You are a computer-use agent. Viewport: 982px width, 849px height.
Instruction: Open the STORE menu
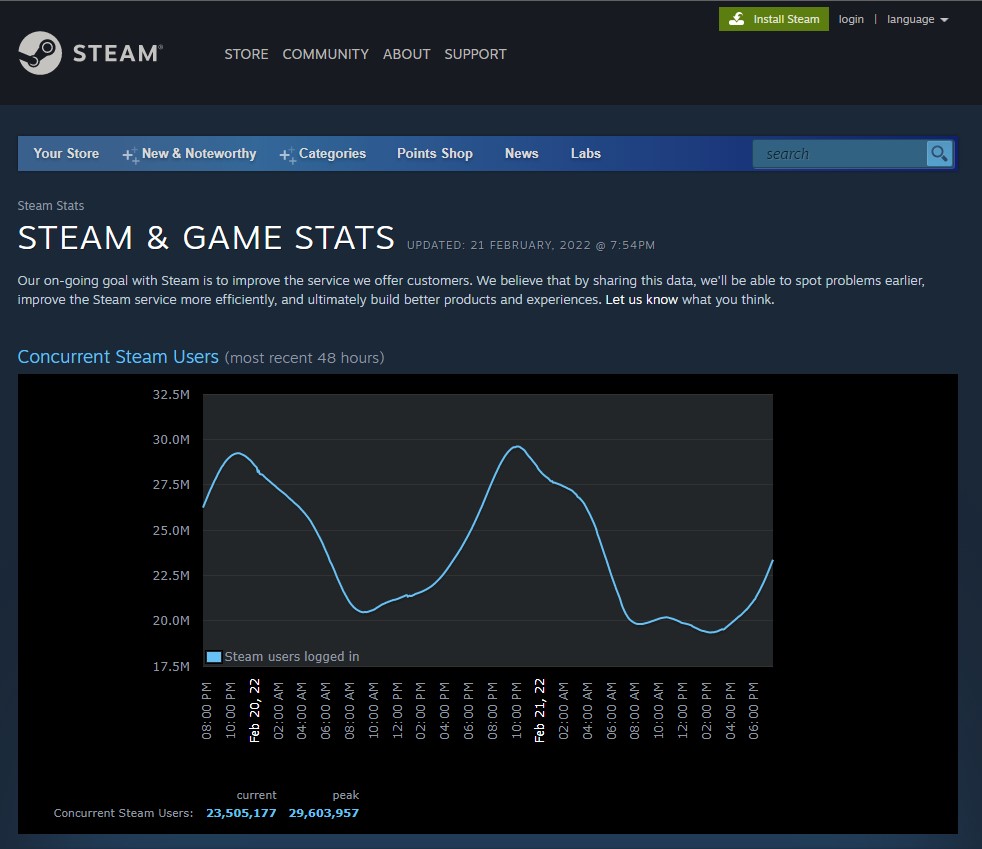tap(246, 54)
